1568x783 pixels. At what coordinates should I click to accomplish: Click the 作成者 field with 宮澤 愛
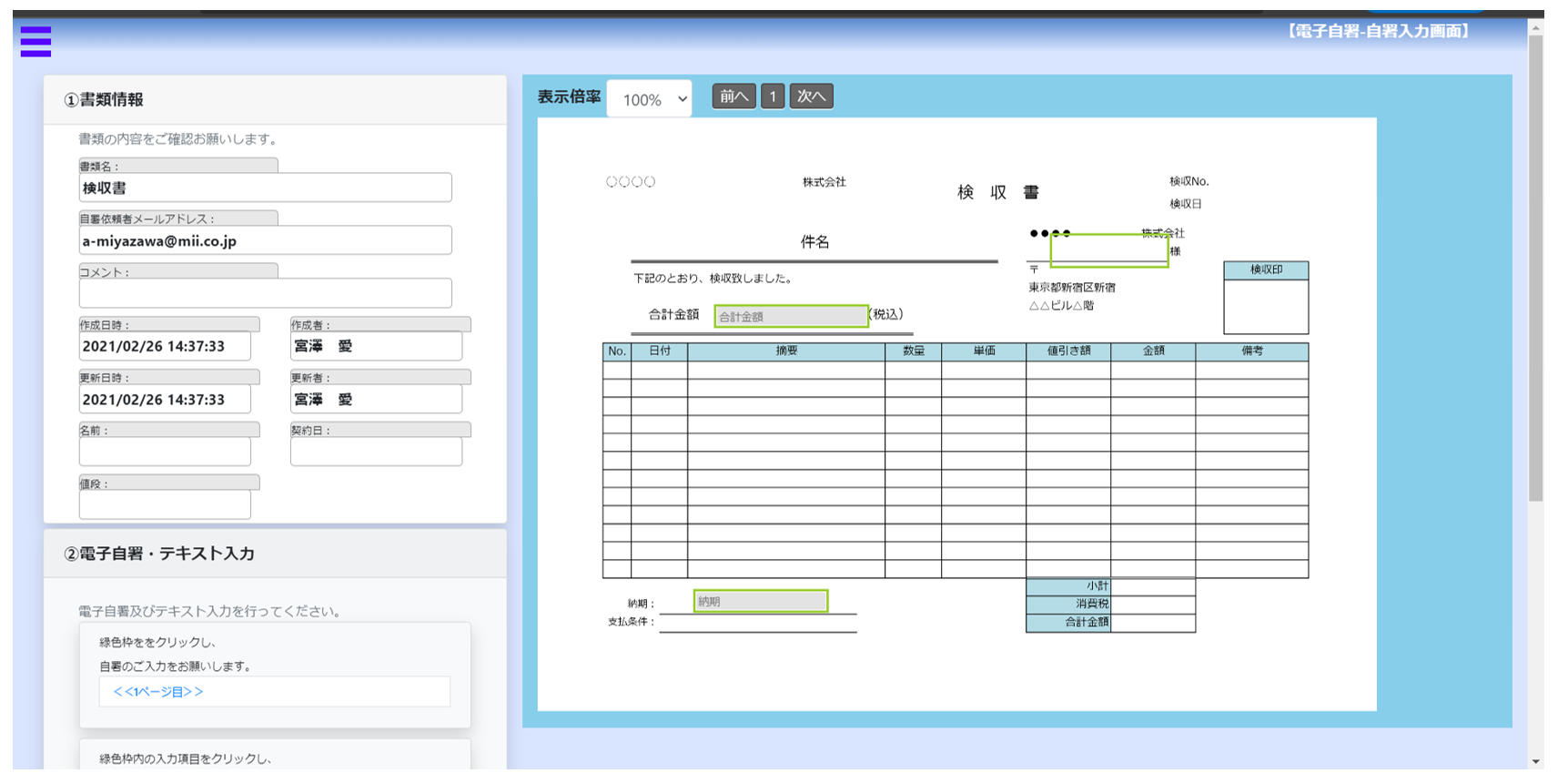[376, 346]
